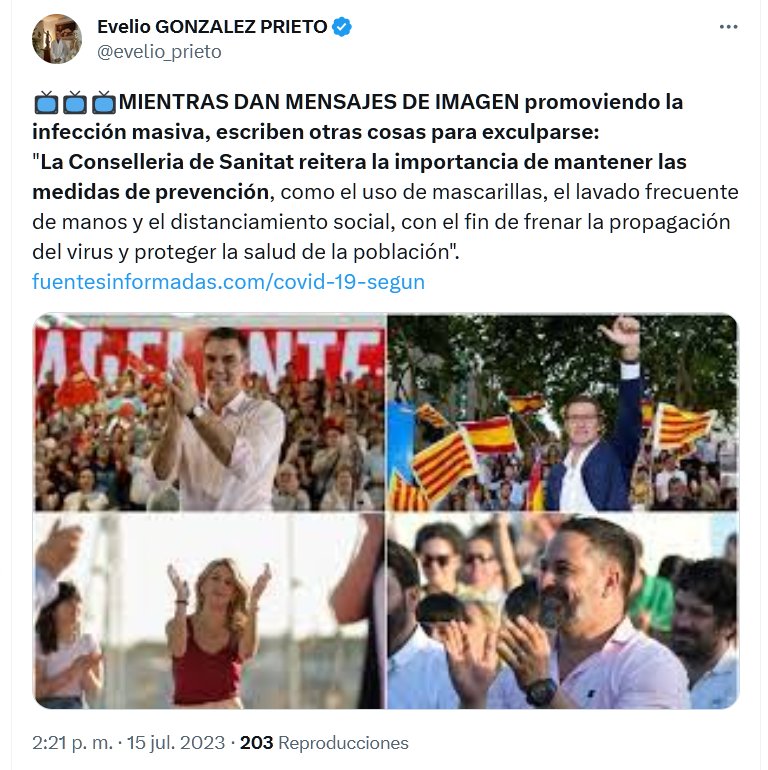
Task: Click the third TV emoji
Action: coord(104,103)
